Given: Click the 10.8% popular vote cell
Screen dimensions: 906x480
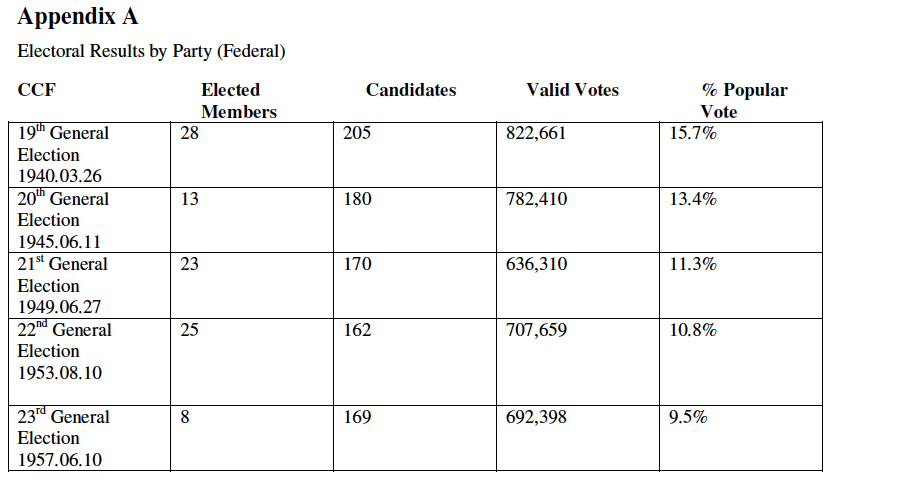Looking at the screenshot, I should [x=693, y=330].
